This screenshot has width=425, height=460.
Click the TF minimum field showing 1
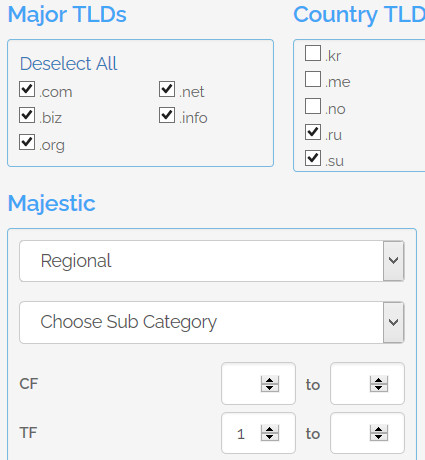258,433
